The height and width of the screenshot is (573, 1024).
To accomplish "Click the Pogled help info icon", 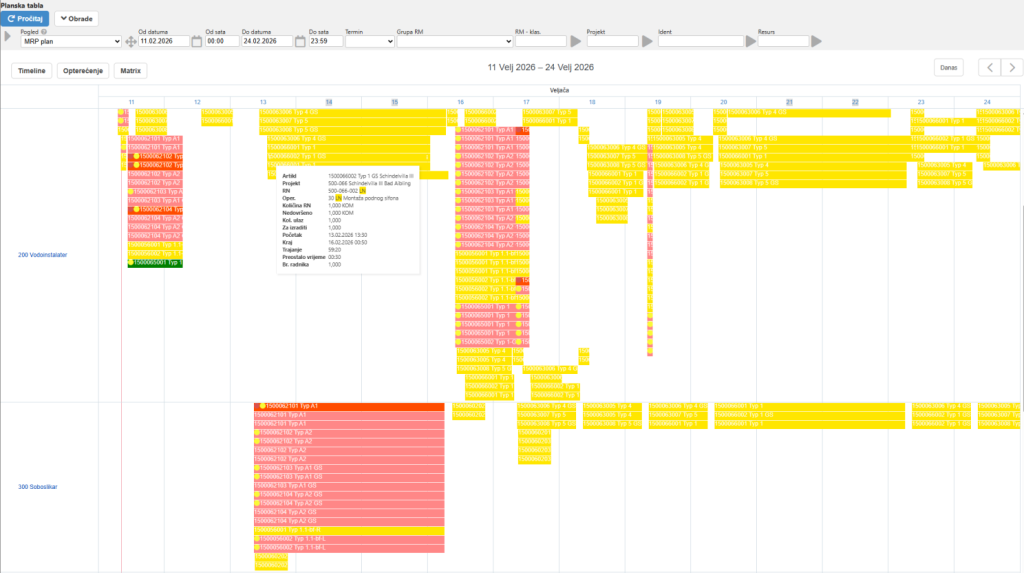I will tap(44, 31).
